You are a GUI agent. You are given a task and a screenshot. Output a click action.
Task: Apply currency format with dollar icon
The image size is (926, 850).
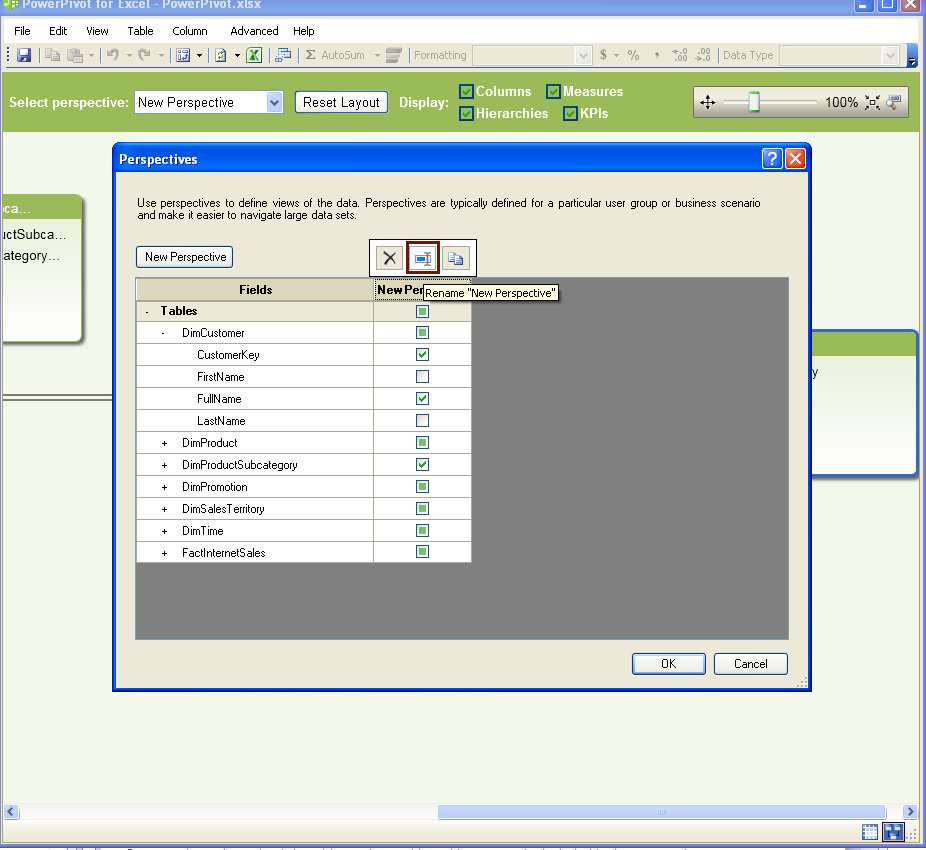(x=603, y=55)
